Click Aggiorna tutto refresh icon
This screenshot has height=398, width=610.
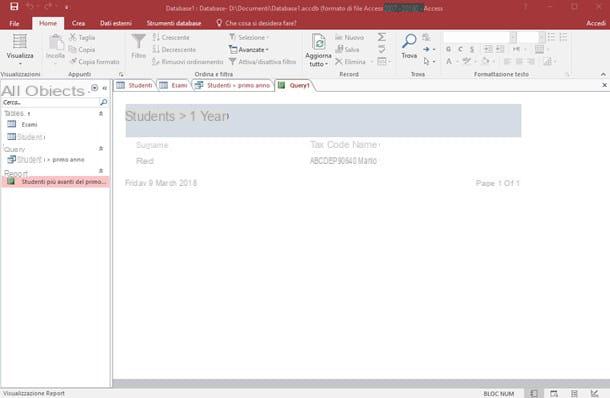tap(319, 42)
